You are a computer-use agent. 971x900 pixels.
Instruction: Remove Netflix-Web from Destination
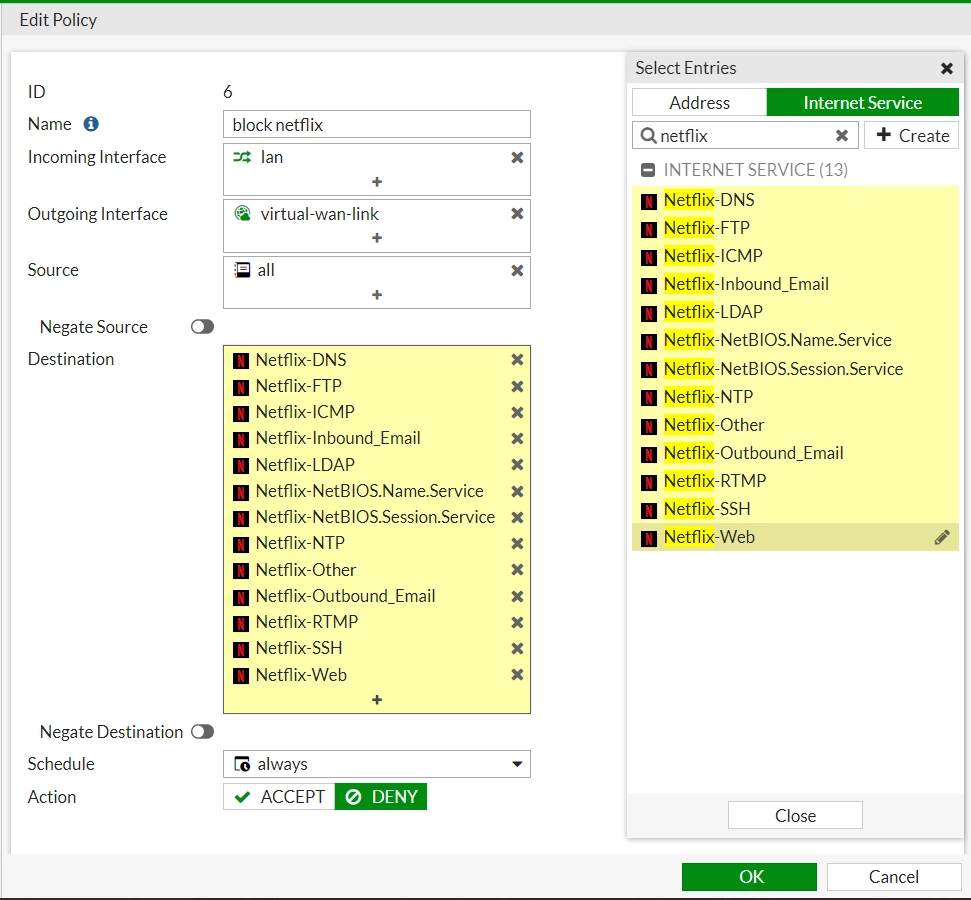[x=517, y=675]
